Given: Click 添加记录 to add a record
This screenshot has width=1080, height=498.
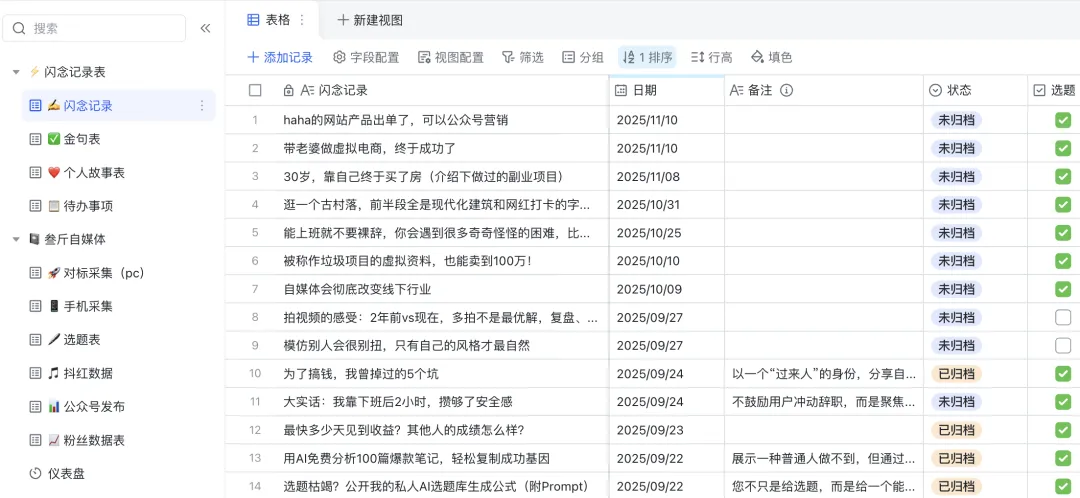Looking at the screenshot, I should point(280,57).
